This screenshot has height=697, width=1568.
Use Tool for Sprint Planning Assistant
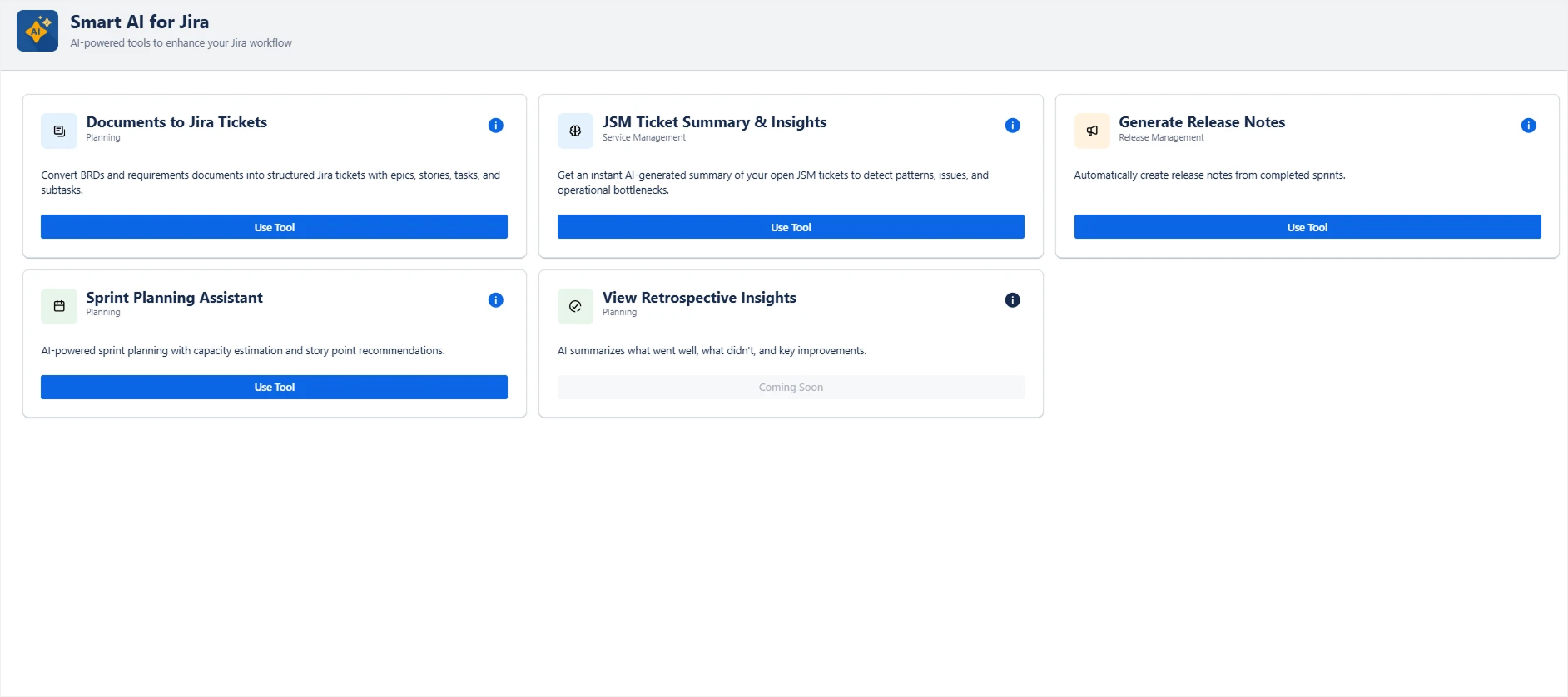point(274,387)
